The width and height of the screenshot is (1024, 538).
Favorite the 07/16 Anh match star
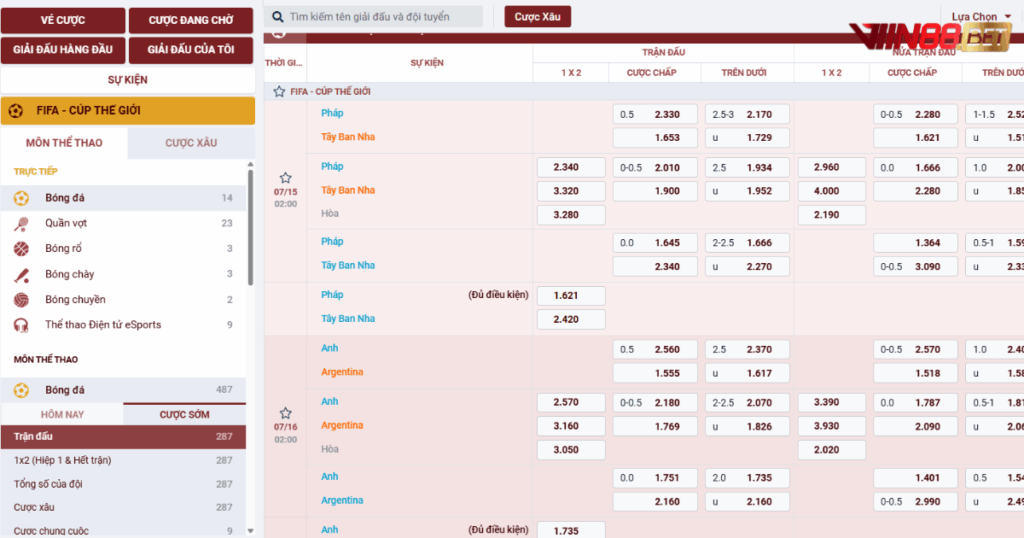point(285,413)
